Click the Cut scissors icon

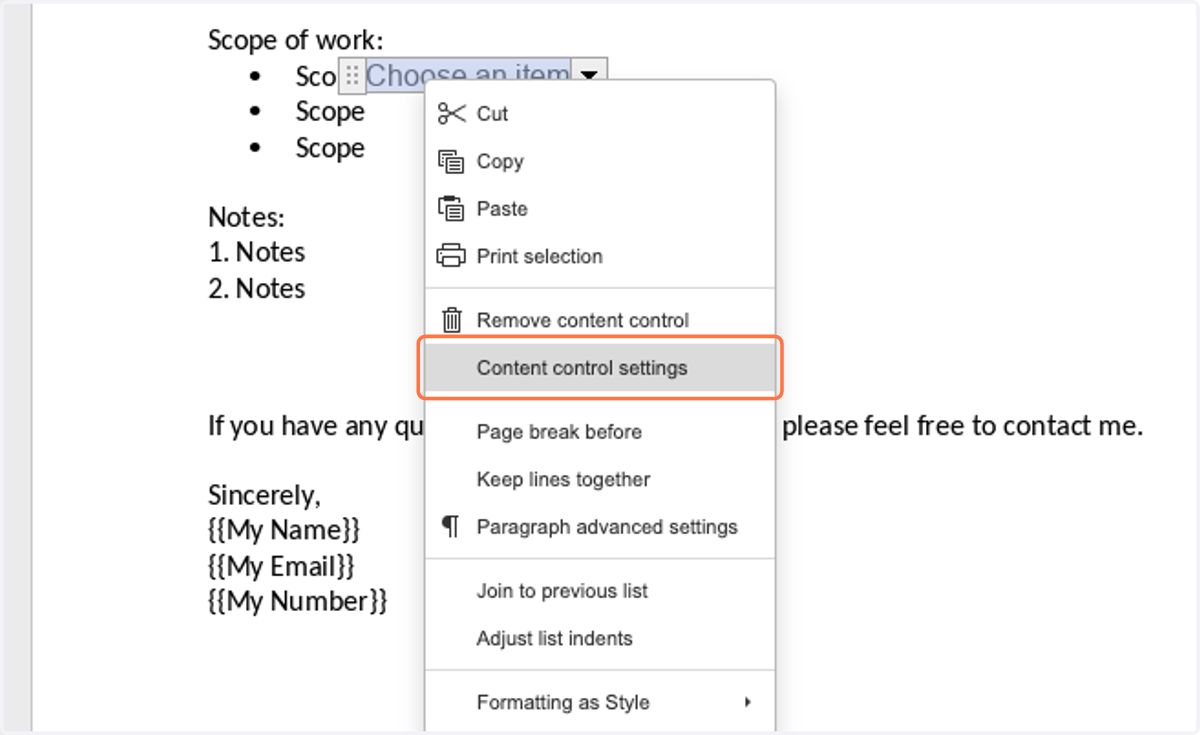[x=452, y=114]
